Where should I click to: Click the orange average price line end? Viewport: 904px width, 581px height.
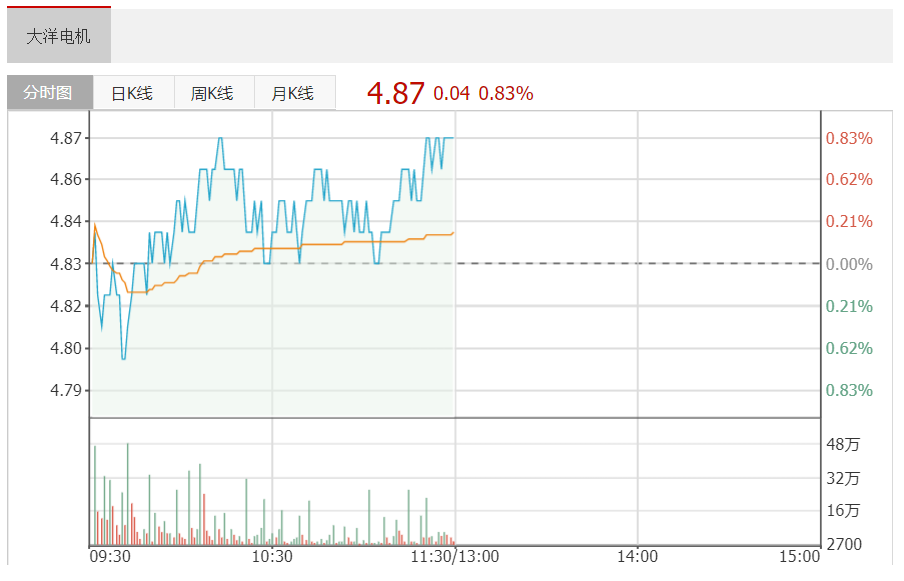[453, 233]
